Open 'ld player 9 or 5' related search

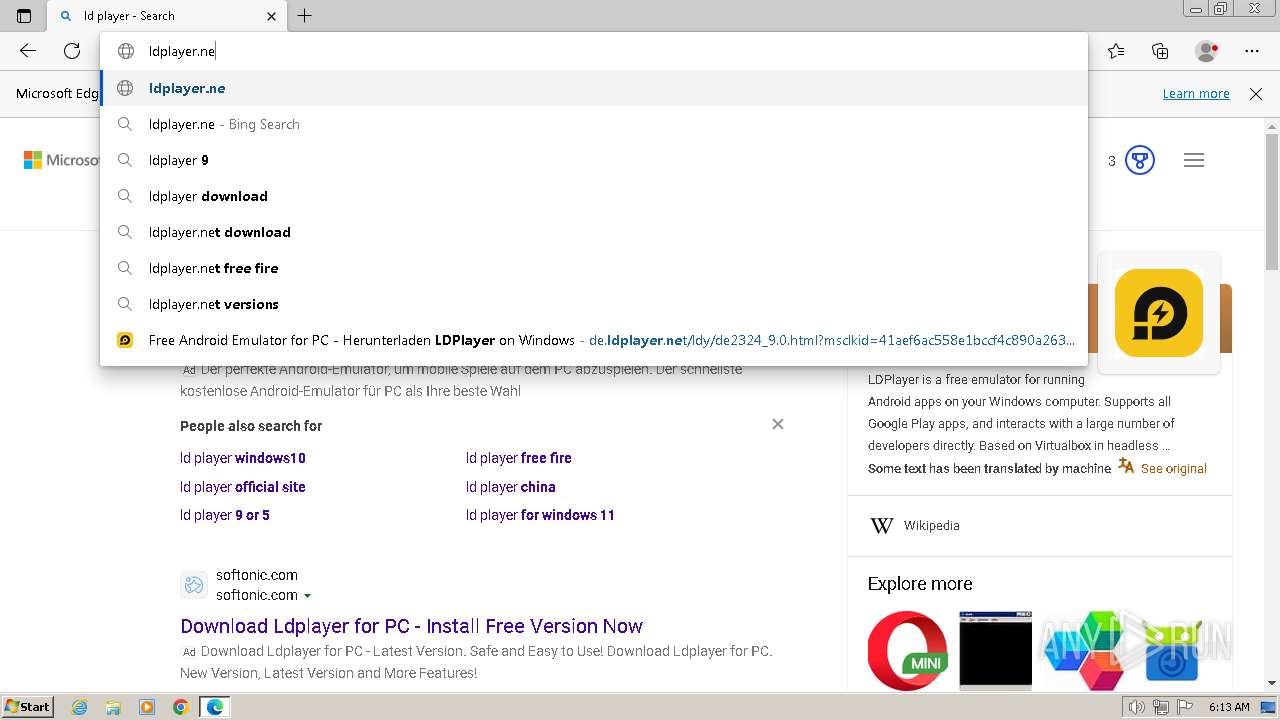225,515
